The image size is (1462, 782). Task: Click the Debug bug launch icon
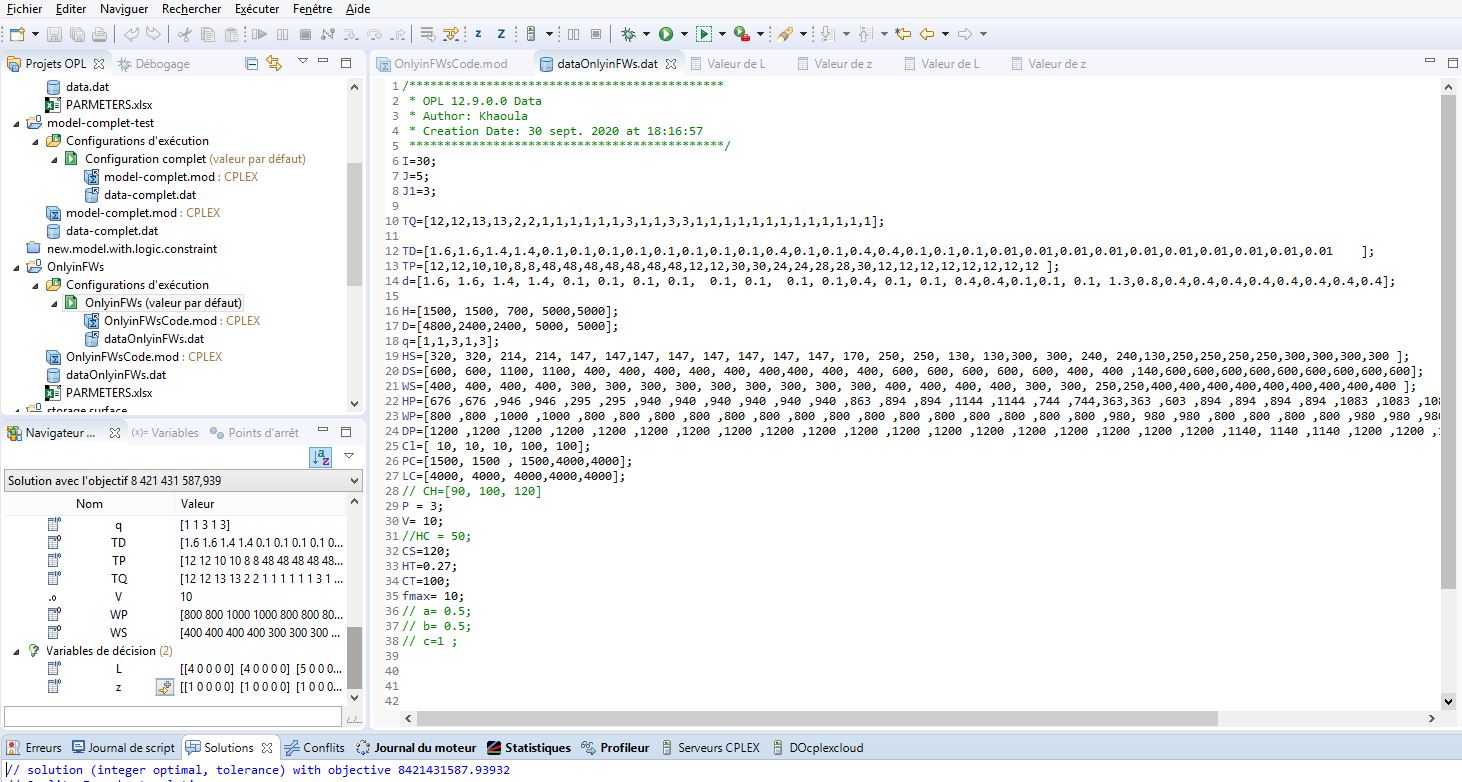pos(628,34)
